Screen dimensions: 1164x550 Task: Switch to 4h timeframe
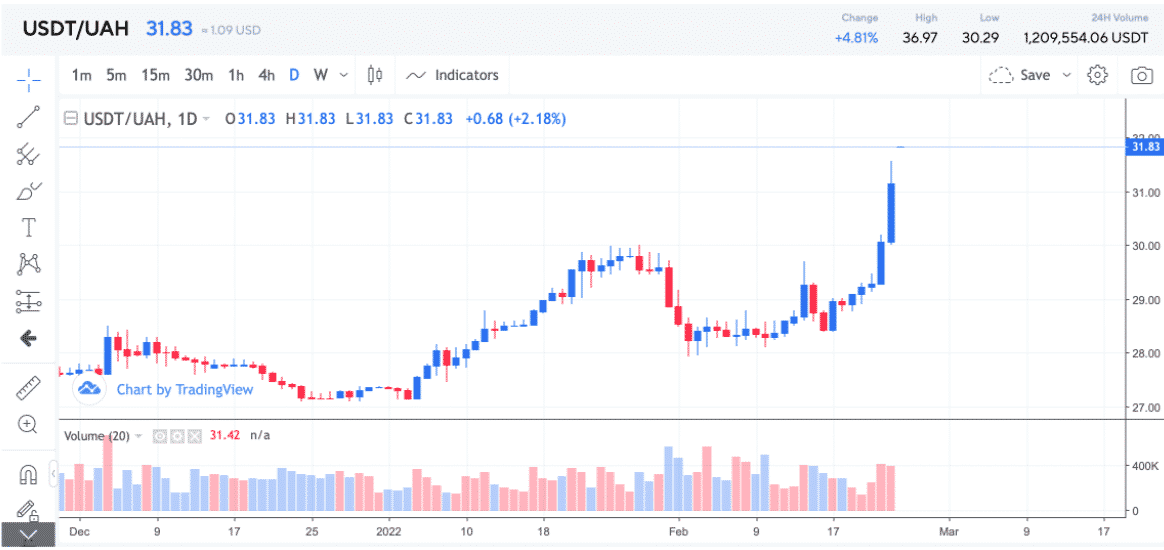267,75
